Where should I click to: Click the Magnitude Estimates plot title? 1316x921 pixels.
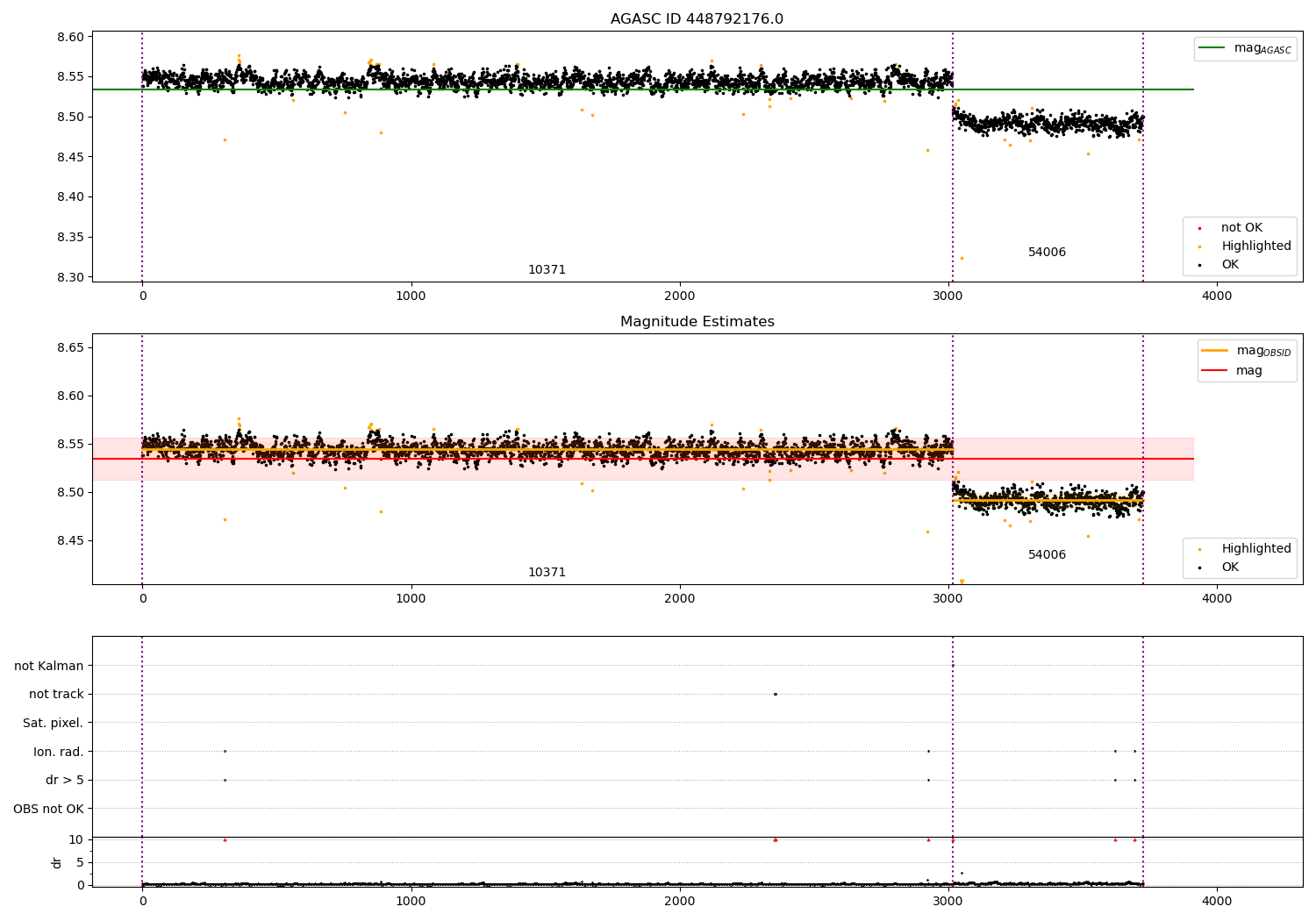pyautogui.click(x=697, y=322)
